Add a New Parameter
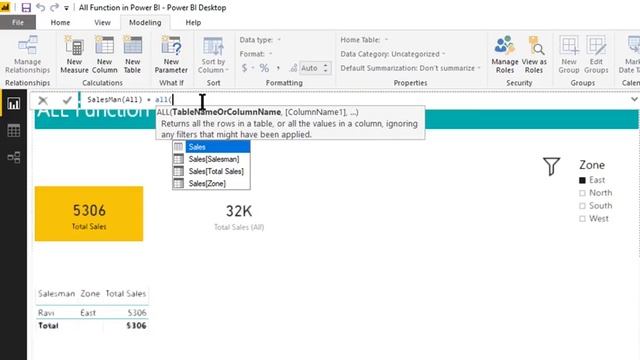This screenshot has height=360, width=640. pos(171,54)
